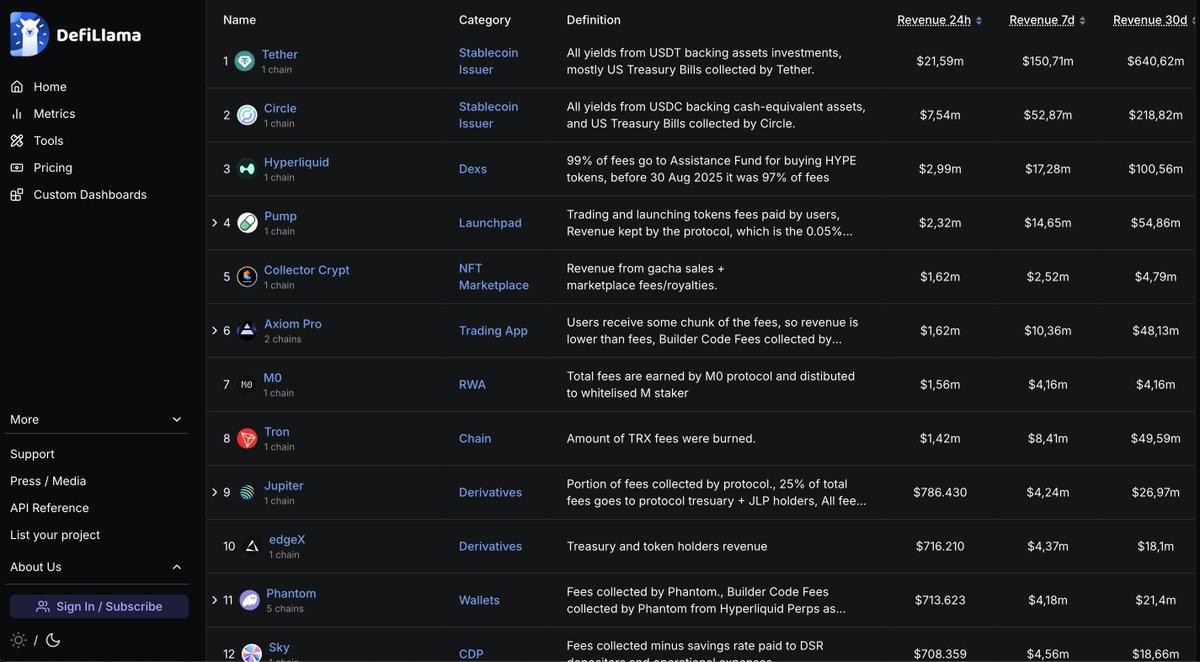Viewport: 1200px width, 662px height.
Task: Click the Pricing icon in sidebar
Action: pyautogui.click(x=17, y=168)
